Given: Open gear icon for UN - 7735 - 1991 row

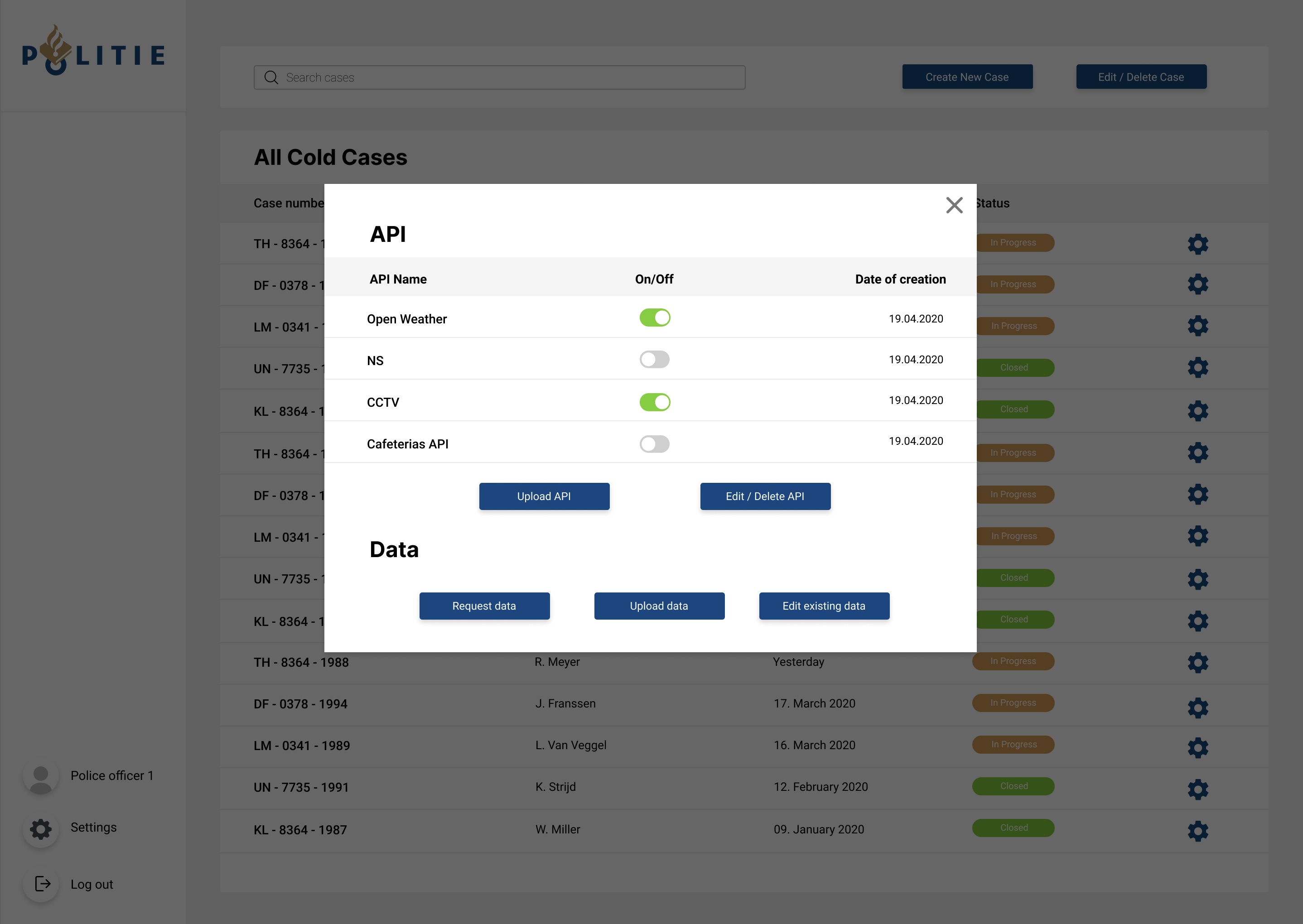Looking at the screenshot, I should tap(1198, 789).
